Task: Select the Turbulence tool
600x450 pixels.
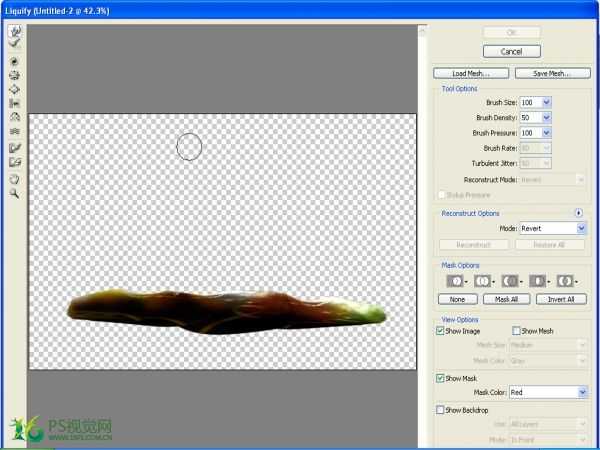Action: [15, 131]
